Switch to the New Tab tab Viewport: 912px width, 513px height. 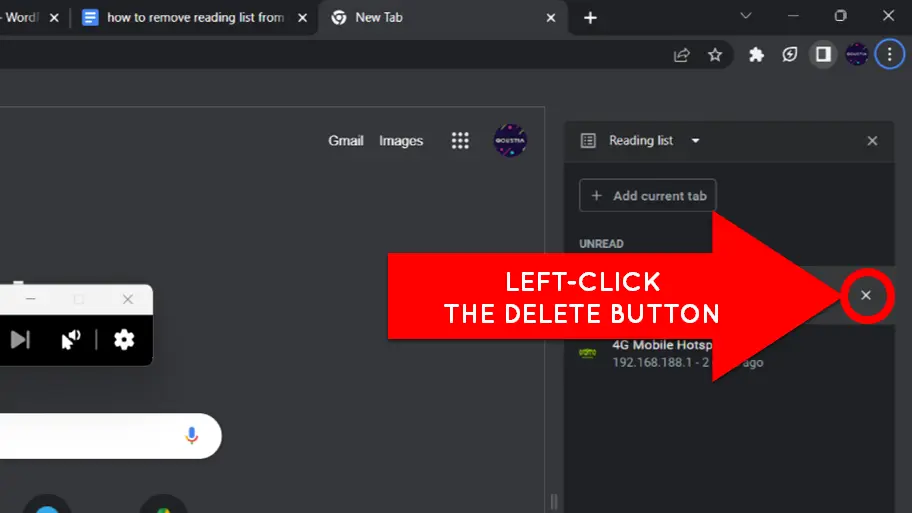(x=443, y=18)
